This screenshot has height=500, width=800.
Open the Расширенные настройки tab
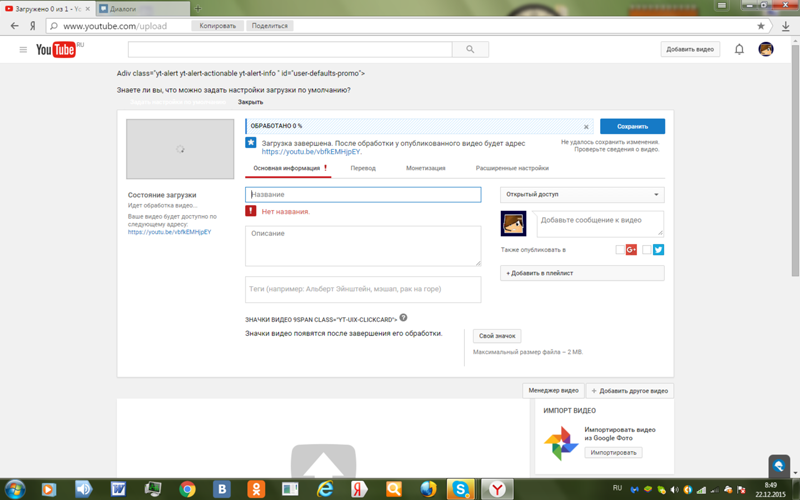click(x=512, y=168)
